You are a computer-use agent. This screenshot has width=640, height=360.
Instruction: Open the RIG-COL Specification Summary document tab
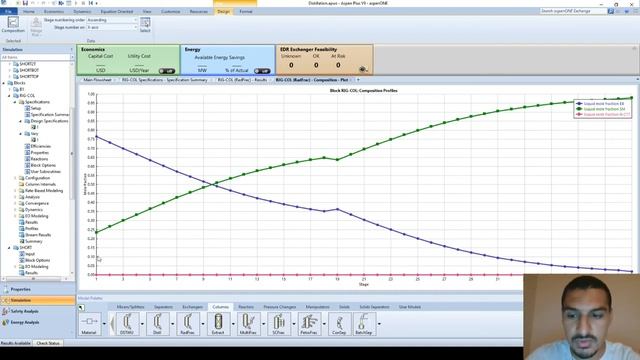pyautogui.click(x=164, y=80)
